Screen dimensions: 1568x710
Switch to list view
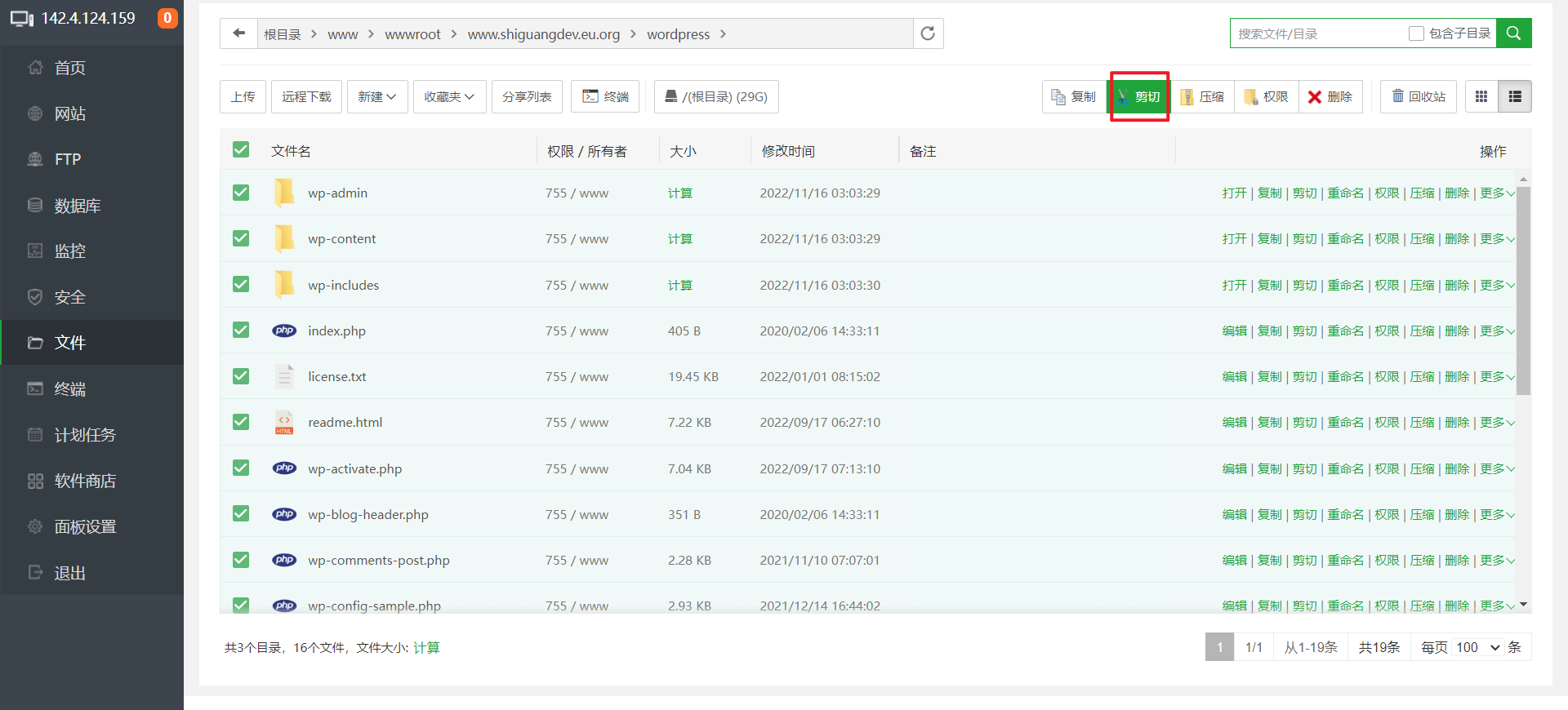click(1515, 96)
